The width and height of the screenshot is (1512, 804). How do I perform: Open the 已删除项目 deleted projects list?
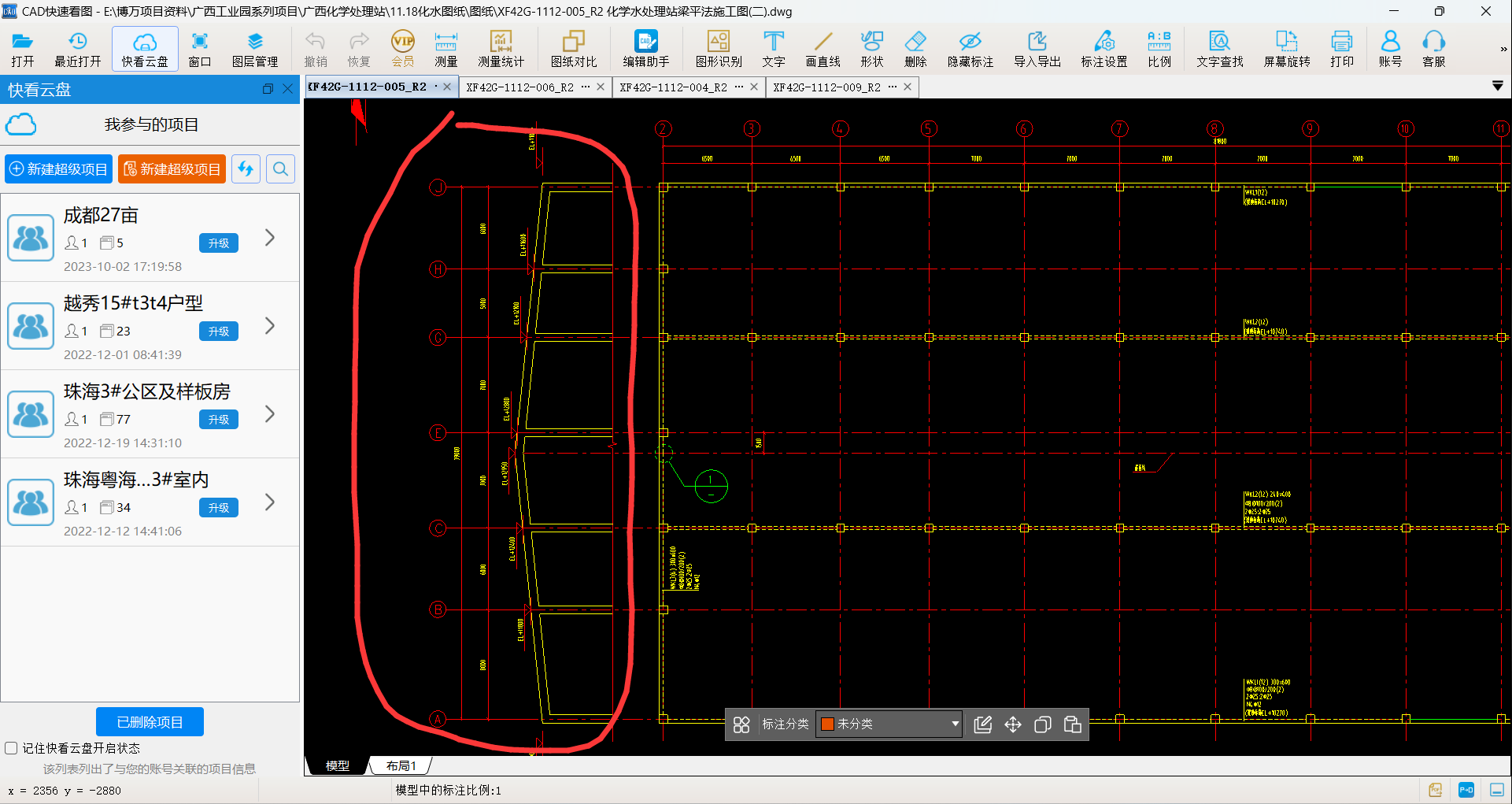coord(150,722)
